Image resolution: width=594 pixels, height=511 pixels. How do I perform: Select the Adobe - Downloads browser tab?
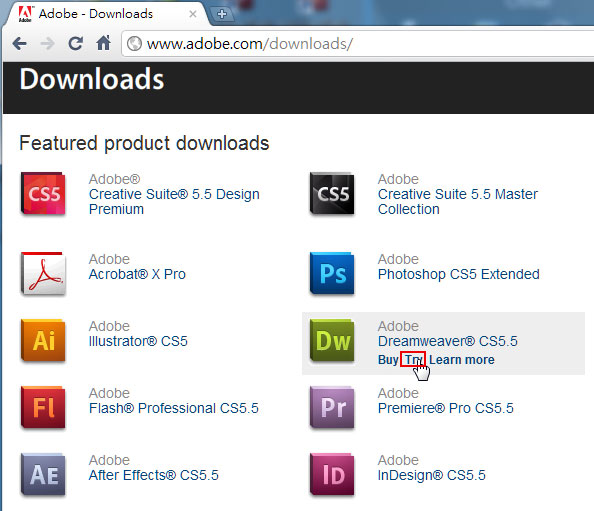pyautogui.click(x=106, y=14)
